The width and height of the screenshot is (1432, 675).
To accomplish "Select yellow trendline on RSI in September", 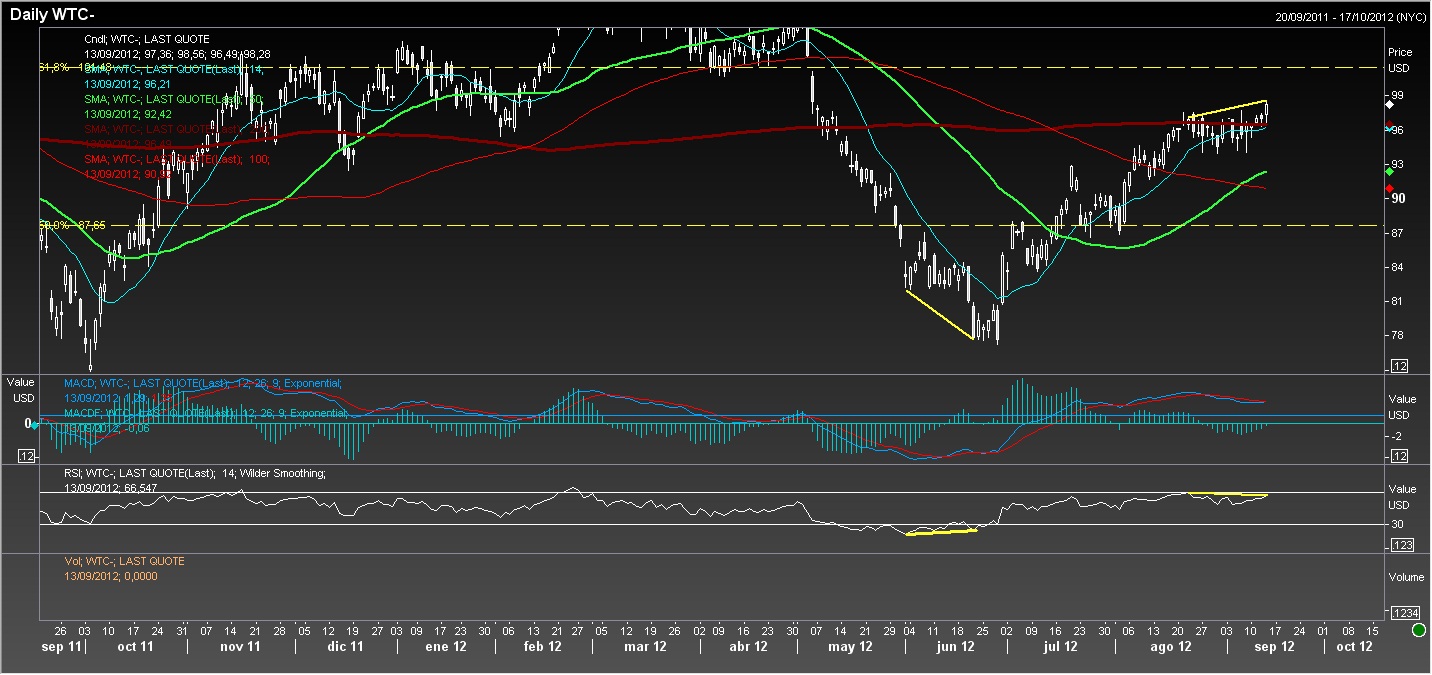I will pyautogui.click(x=1227, y=494).
